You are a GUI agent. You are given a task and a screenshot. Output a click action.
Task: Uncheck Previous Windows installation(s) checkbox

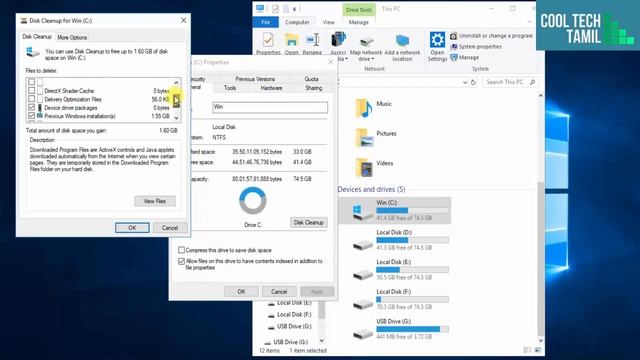pos(31,116)
